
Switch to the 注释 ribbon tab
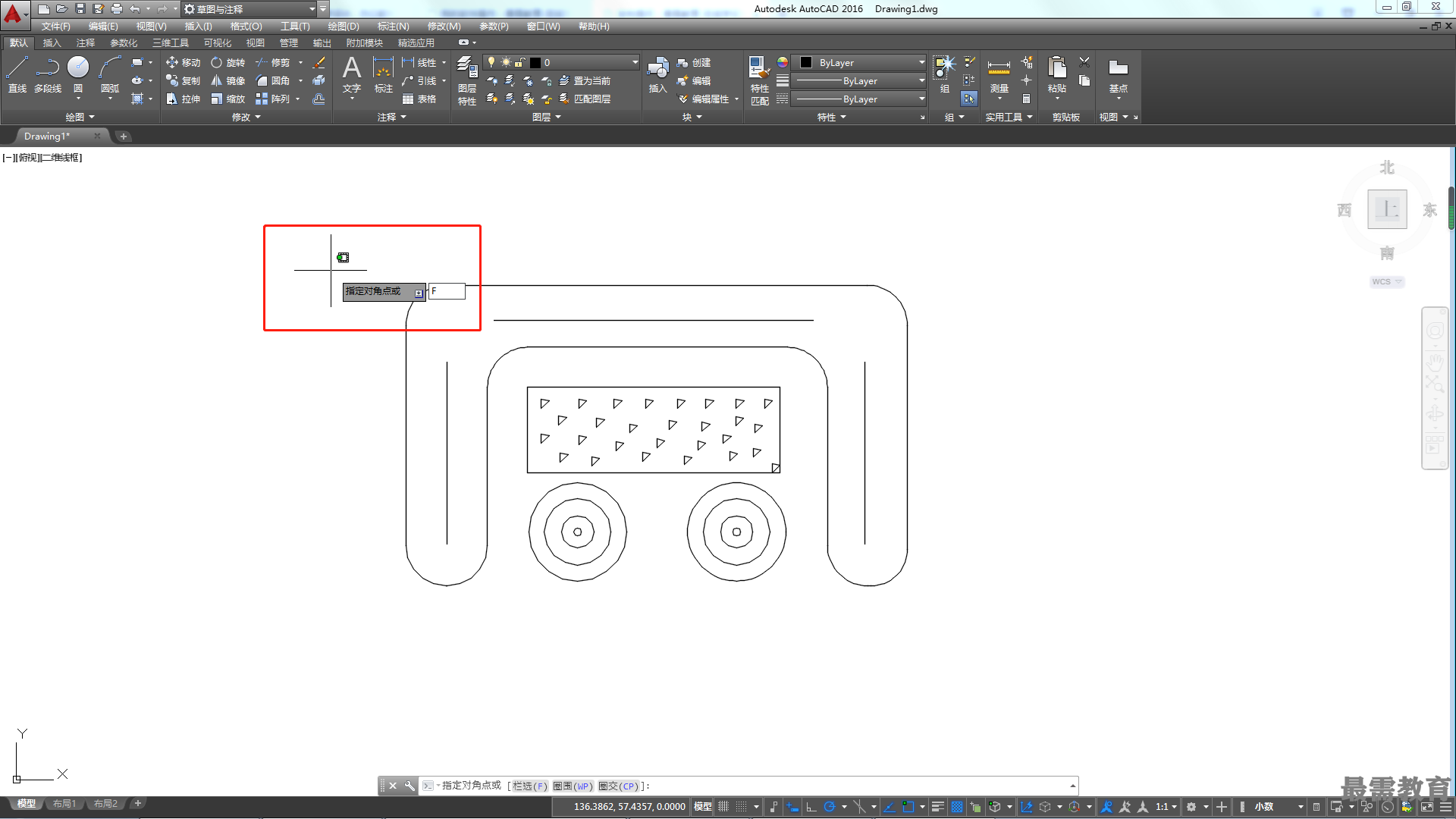pyautogui.click(x=85, y=43)
